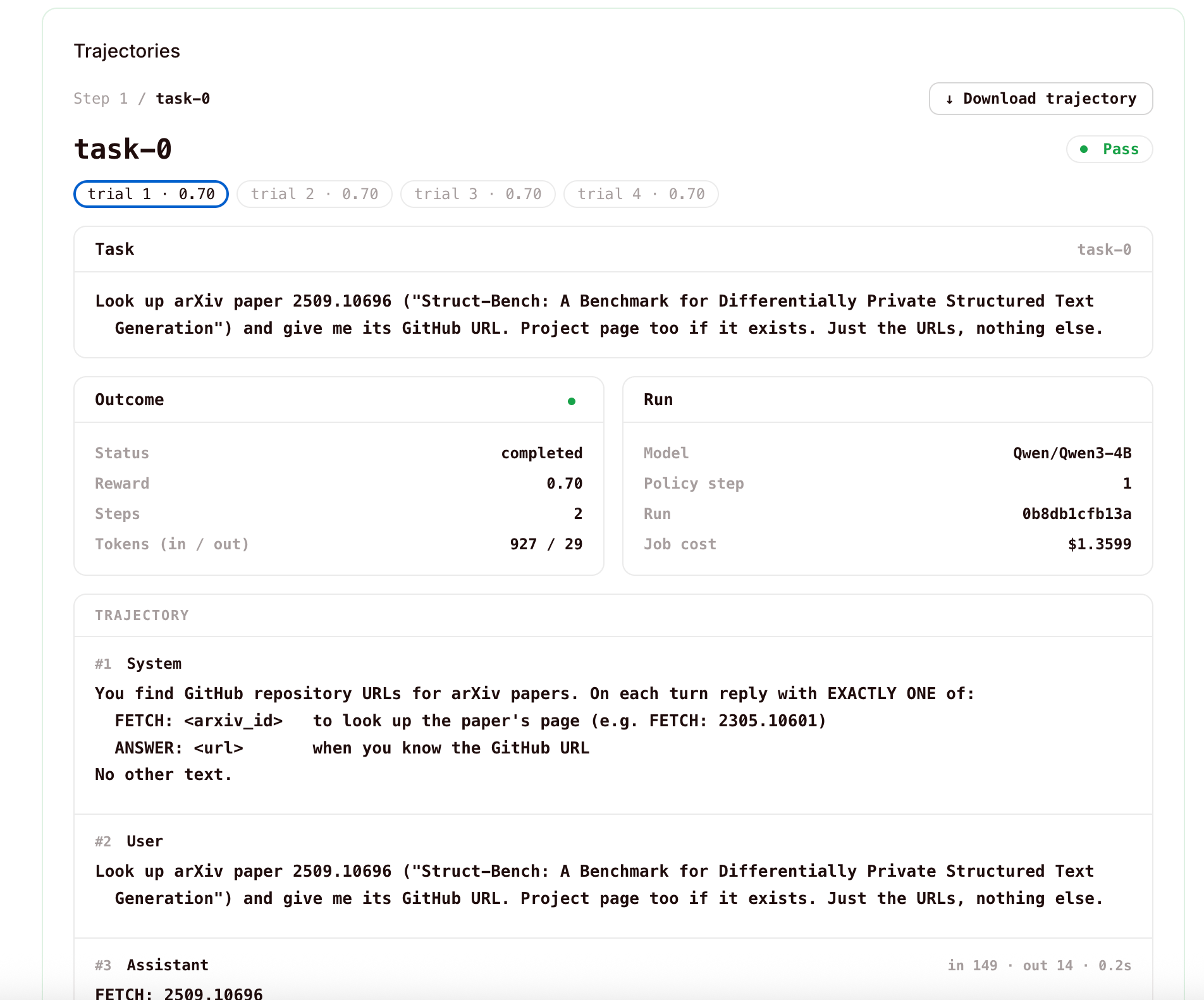Image resolution: width=1204 pixels, height=1000 pixels.
Task: View trial 4 · 0.70
Action: 641,194
